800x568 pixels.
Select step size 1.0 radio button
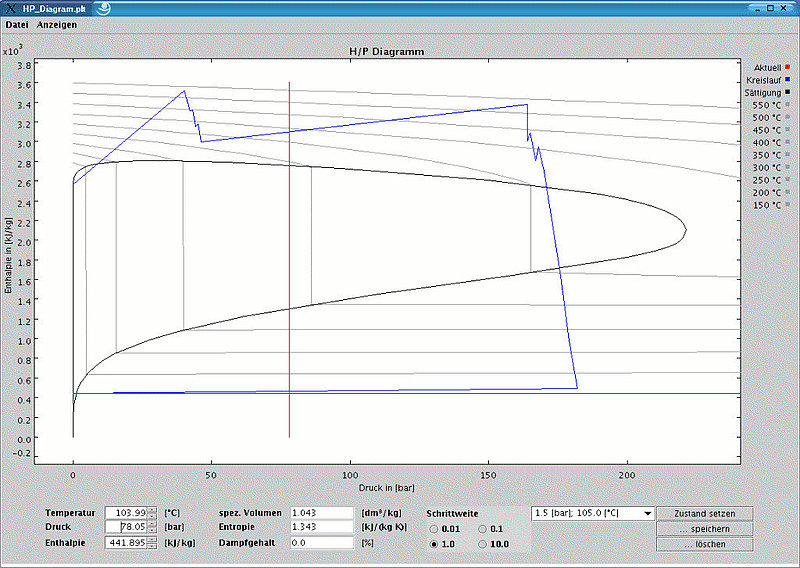pyautogui.click(x=434, y=545)
